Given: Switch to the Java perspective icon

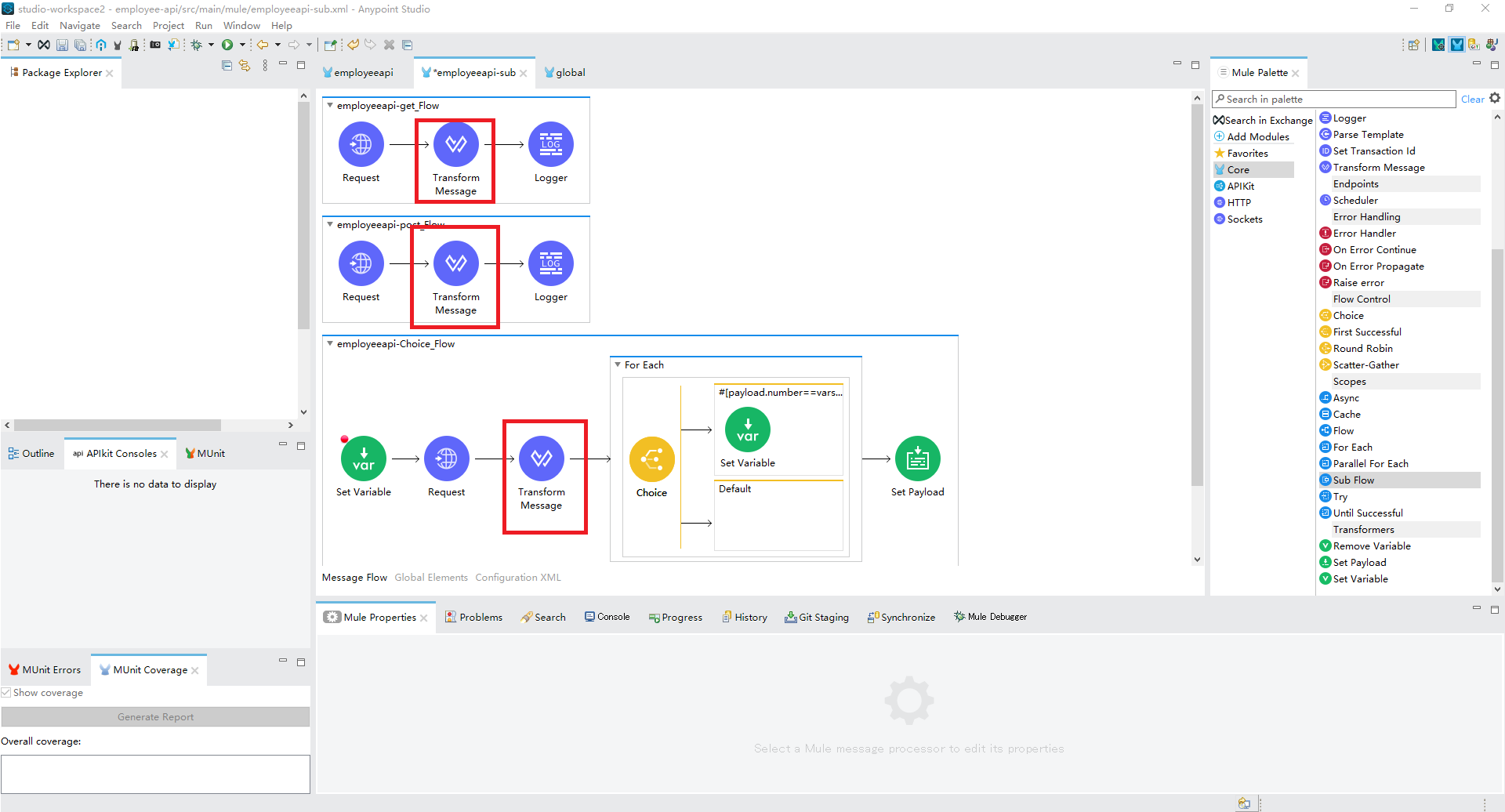Looking at the screenshot, I should point(1492,45).
